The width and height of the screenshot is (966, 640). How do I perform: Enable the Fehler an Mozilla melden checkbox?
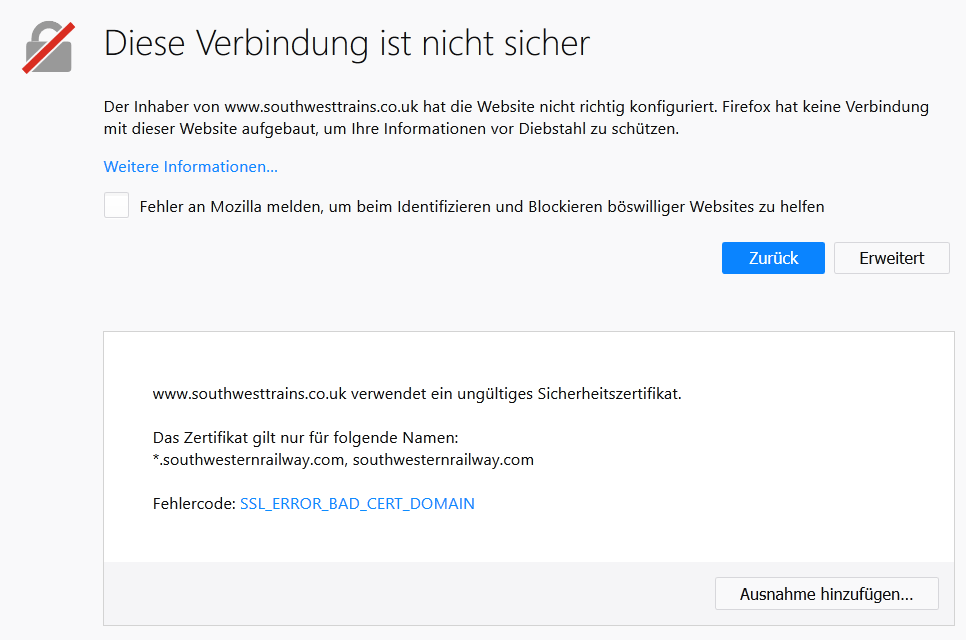tap(116, 205)
